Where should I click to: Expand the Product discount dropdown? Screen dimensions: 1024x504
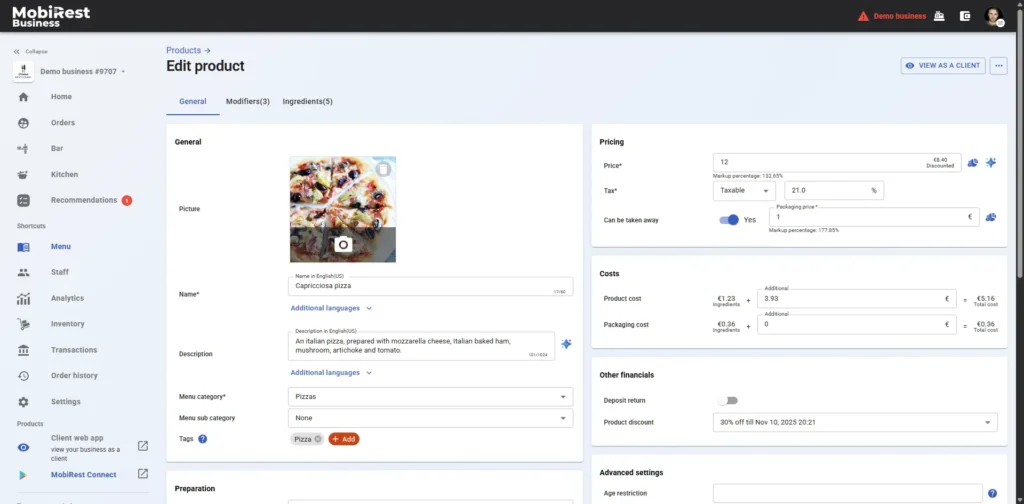[x=855, y=423]
